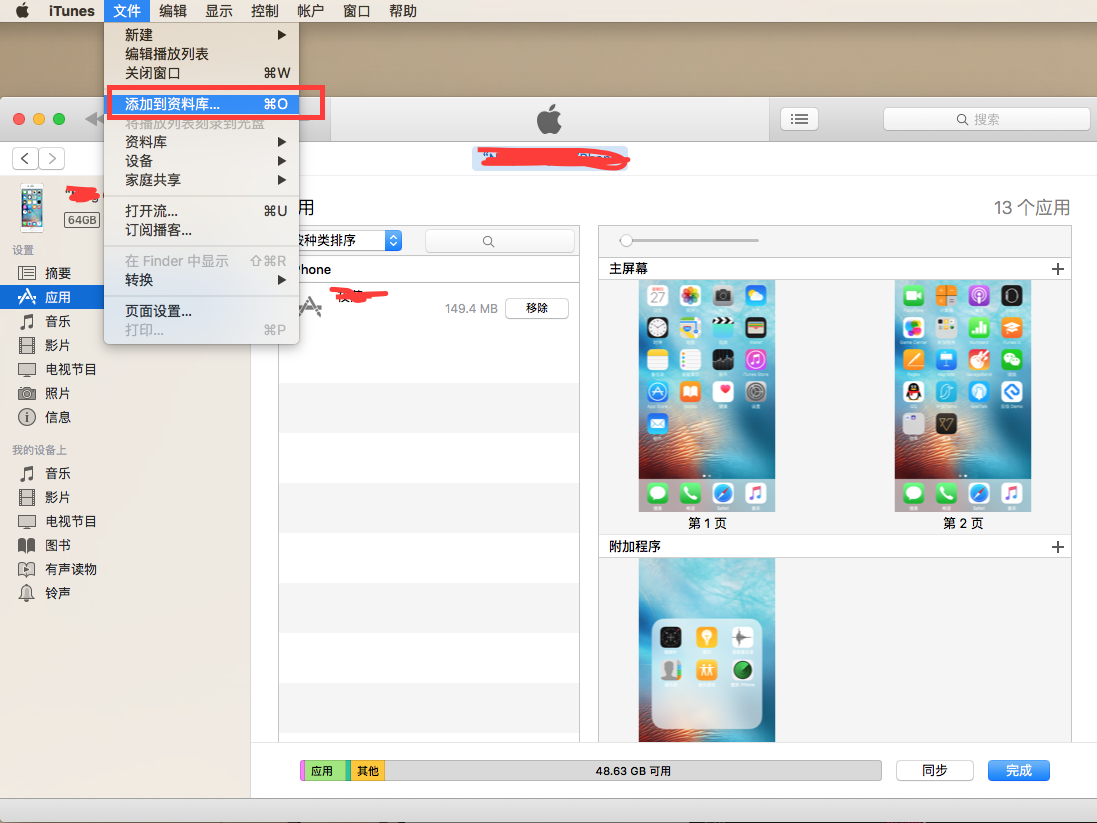This screenshot has width=1097, height=823.
Task: Add a folder with 附加程序 plus button
Action: (x=1057, y=547)
